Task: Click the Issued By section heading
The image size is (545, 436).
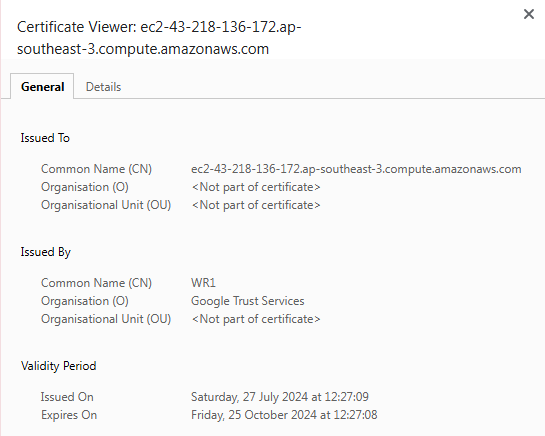Action: tap(46, 252)
